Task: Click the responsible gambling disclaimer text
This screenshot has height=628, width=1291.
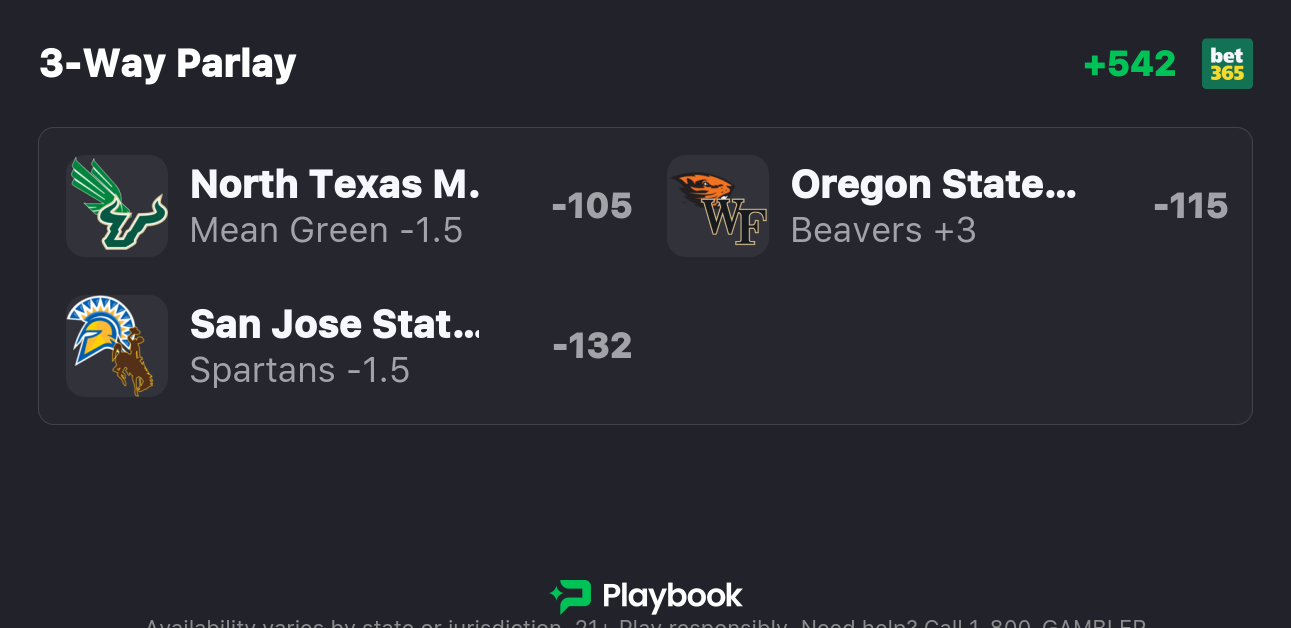Action: tap(645, 622)
